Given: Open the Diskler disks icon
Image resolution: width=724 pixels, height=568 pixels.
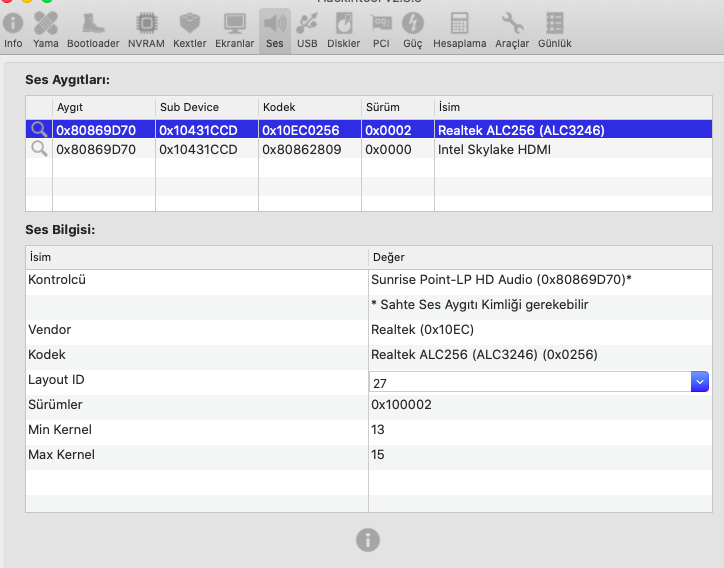Looking at the screenshot, I should click(x=343, y=28).
